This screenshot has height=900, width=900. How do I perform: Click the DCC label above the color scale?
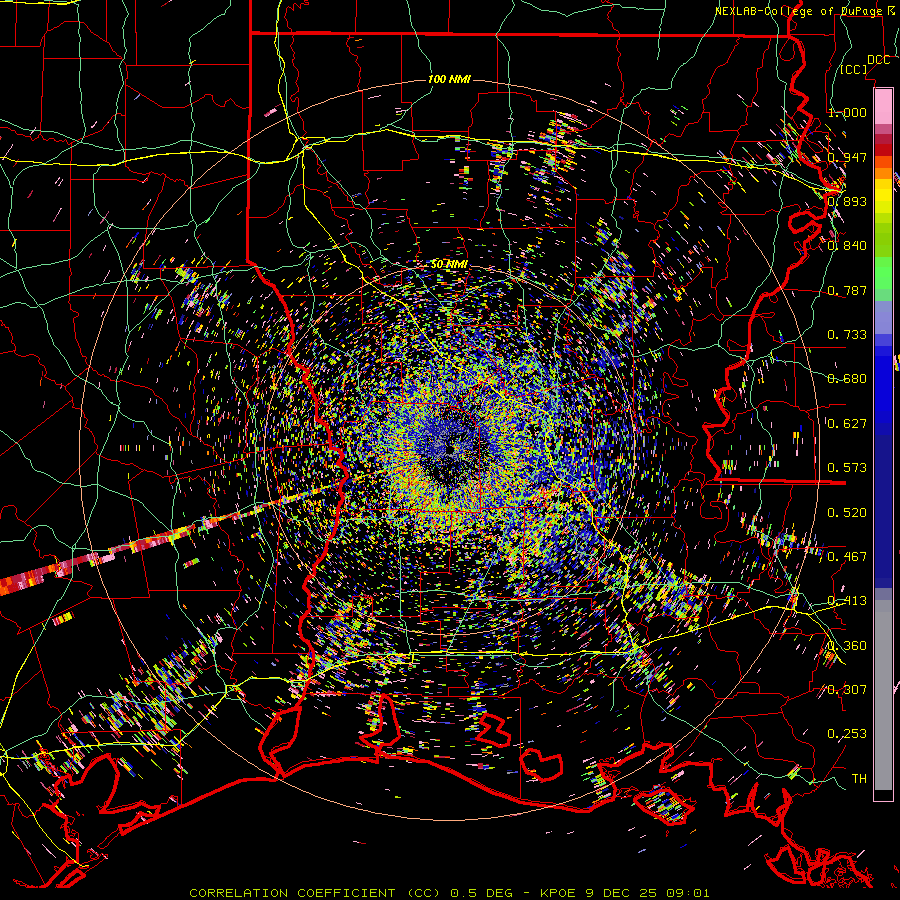(878, 60)
